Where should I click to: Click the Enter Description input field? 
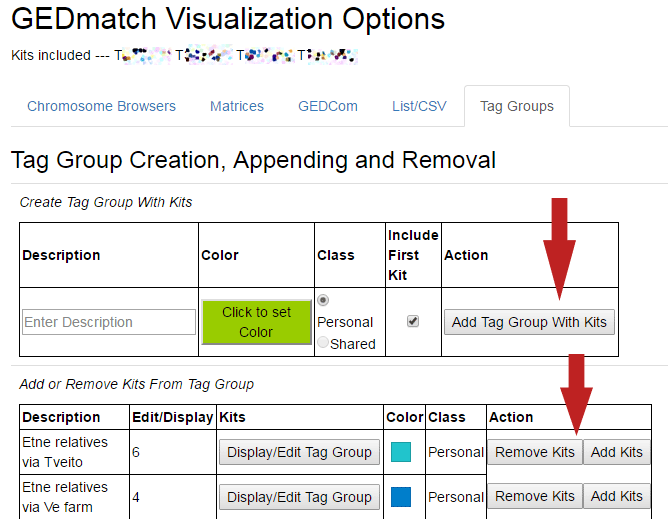(x=109, y=322)
